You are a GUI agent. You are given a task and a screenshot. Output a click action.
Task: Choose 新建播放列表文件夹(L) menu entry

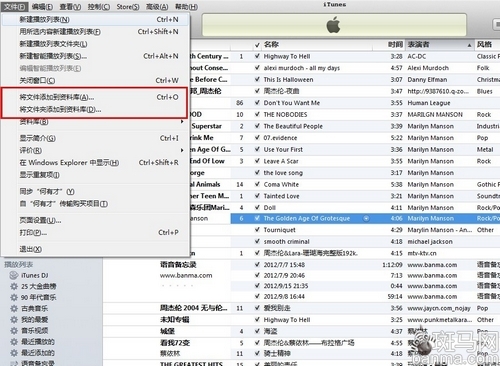coord(96,44)
